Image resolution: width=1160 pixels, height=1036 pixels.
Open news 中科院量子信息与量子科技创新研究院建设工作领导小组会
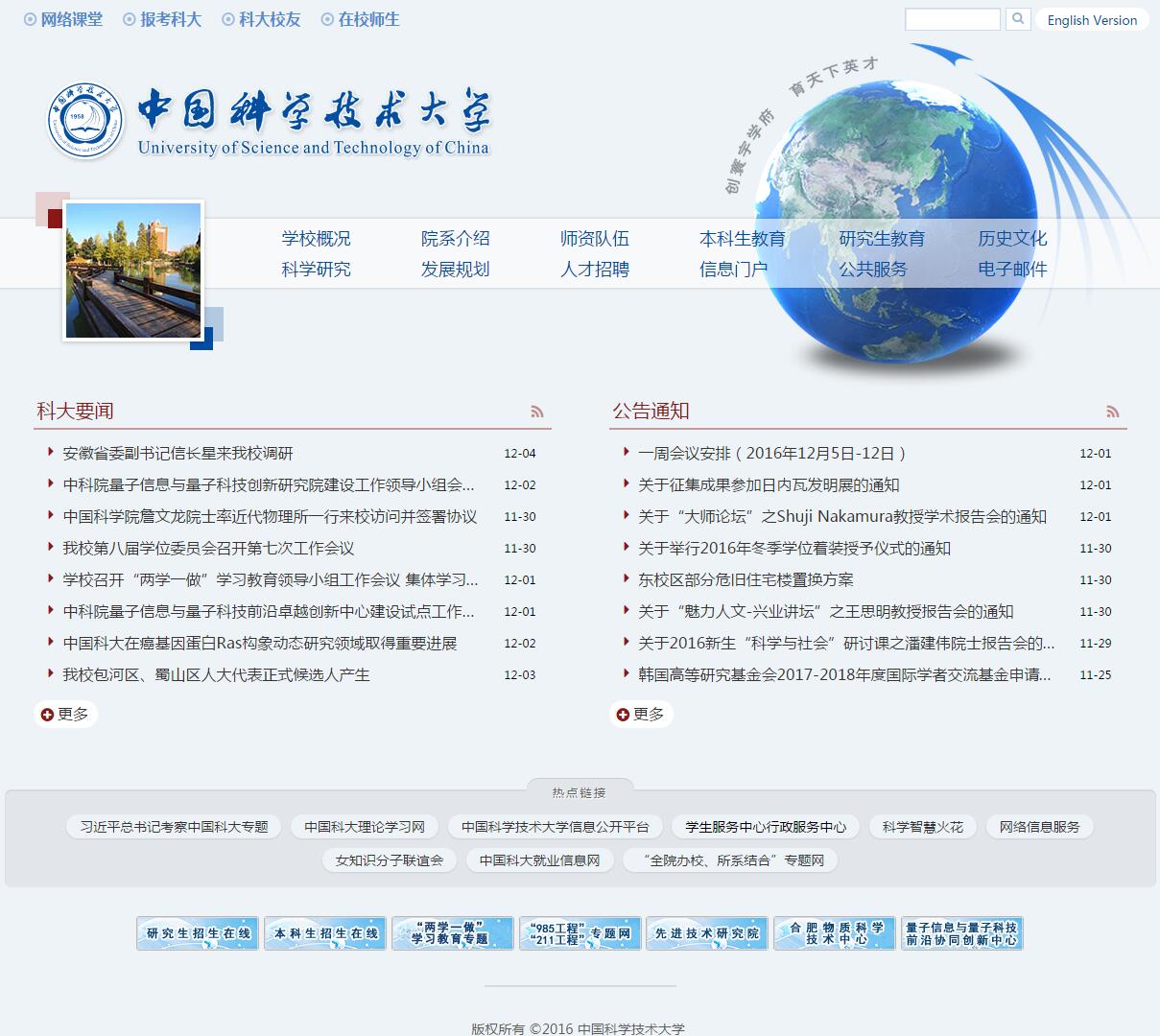(269, 484)
